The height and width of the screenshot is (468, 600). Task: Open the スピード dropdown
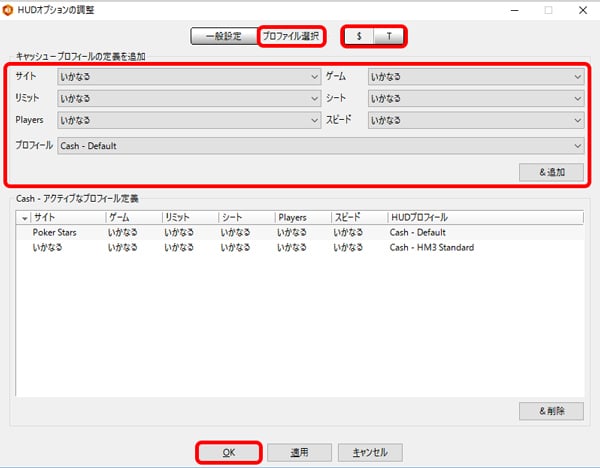coord(476,121)
